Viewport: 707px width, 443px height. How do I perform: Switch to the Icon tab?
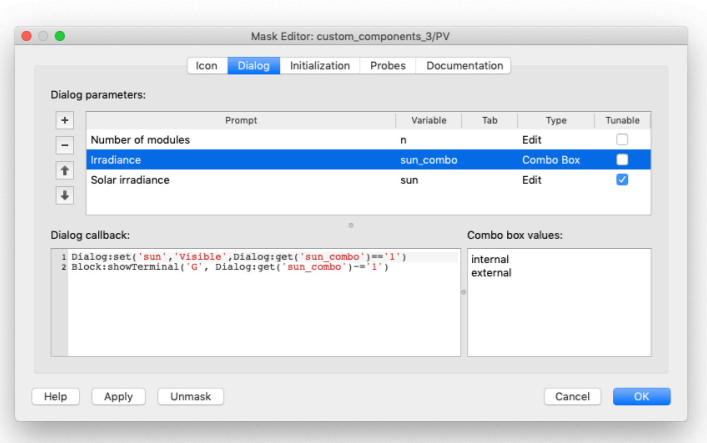206,66
